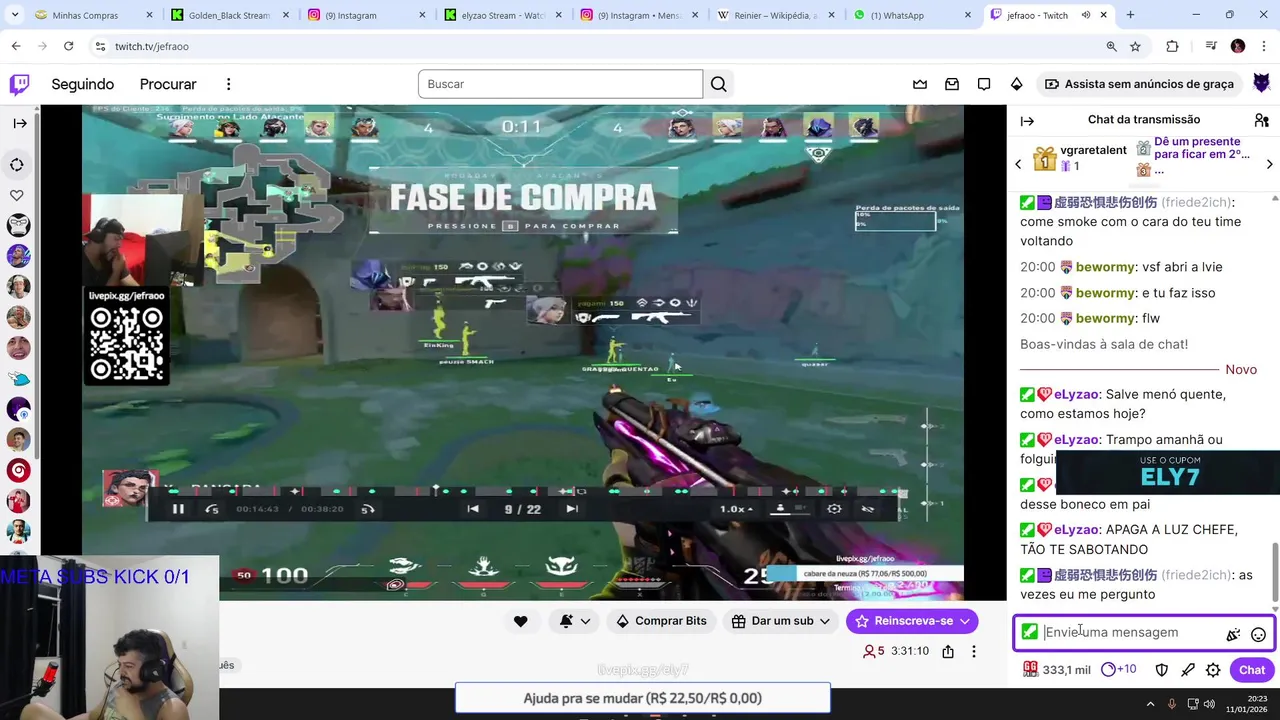The height and width of the screenshot is (720, 1280).
Task: Open the channel points +10 balance
Action: (x=1118, y=669)
